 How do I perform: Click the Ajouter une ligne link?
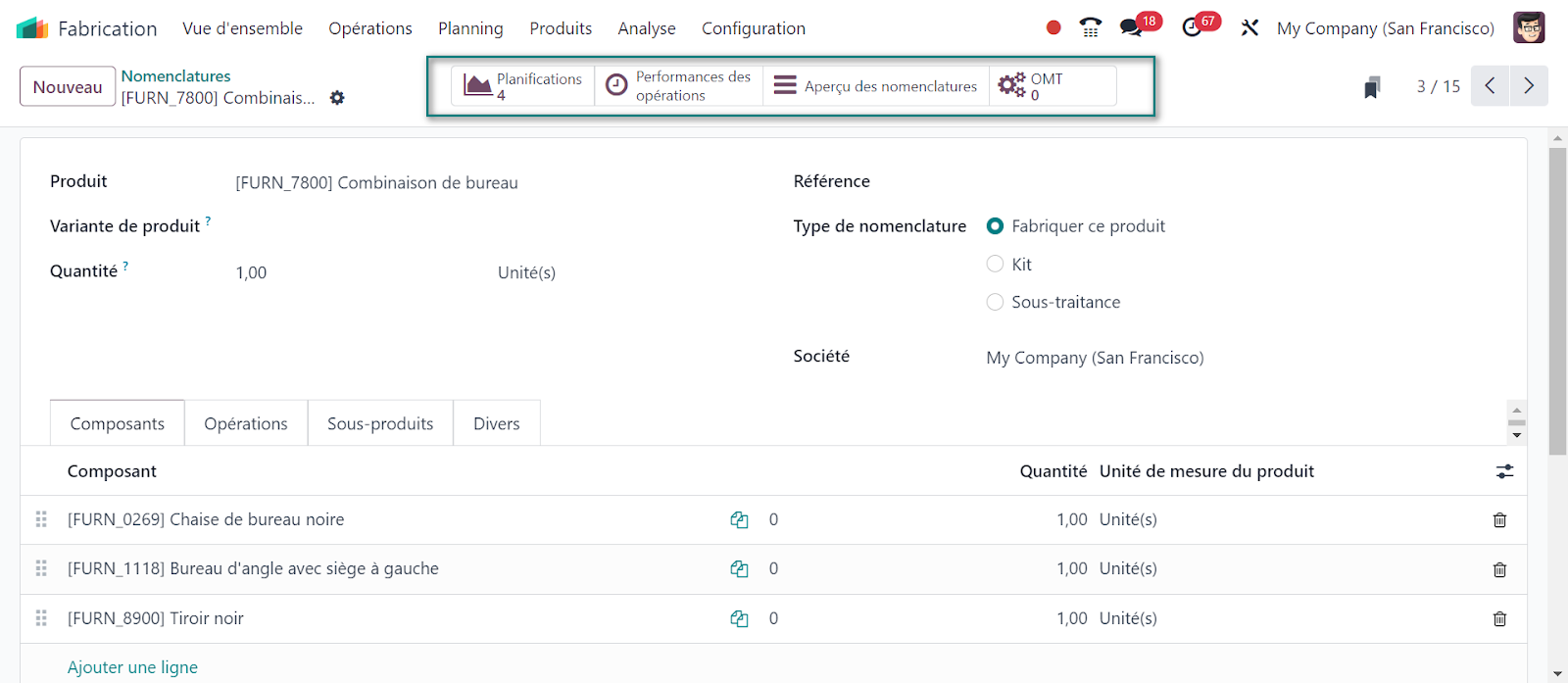132,667
